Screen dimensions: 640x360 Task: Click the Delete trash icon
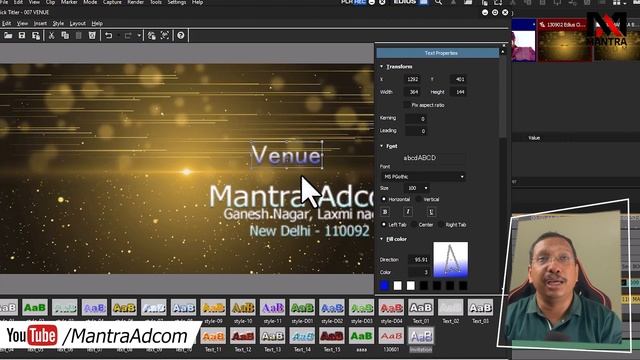pos(92,36)
